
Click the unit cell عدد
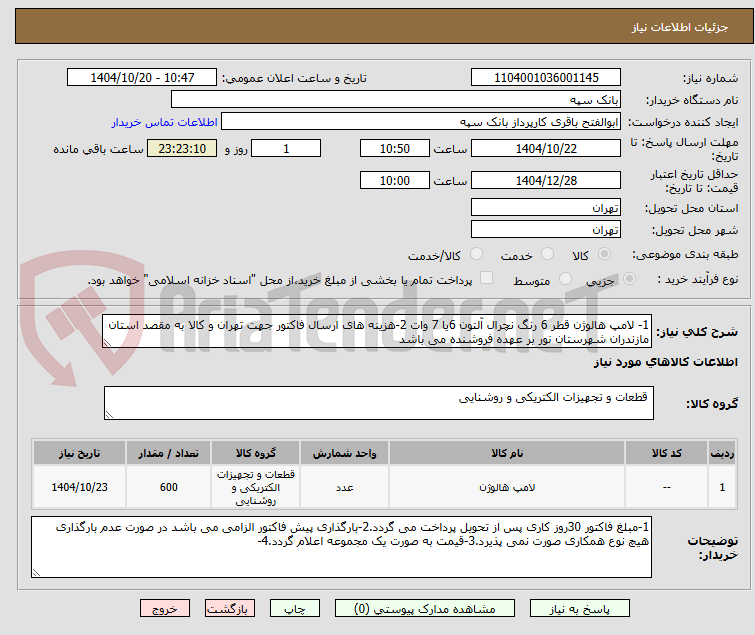[344, 487]
